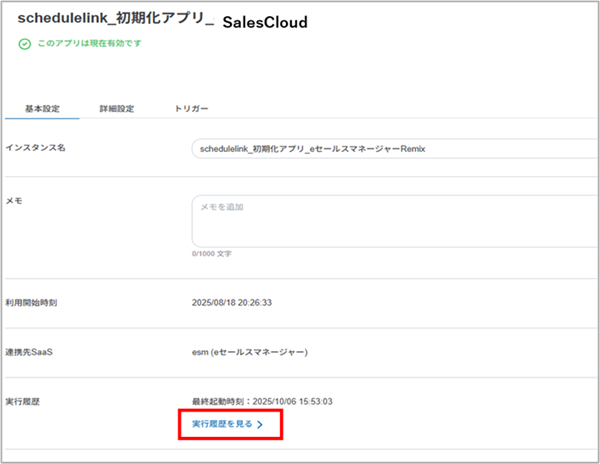Open the 実行履歴を見る link

pyautogui.click(x=221, y=425)
